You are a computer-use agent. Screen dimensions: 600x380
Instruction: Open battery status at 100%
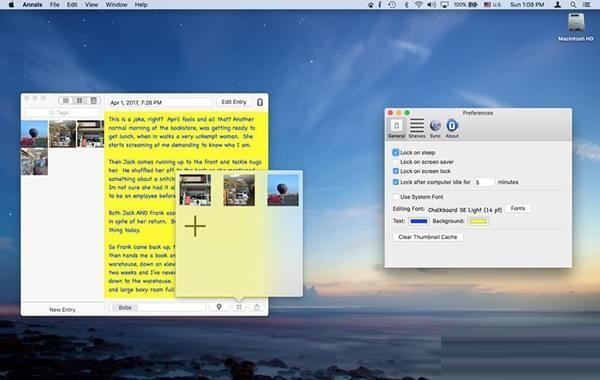click(x=465, y=5)
